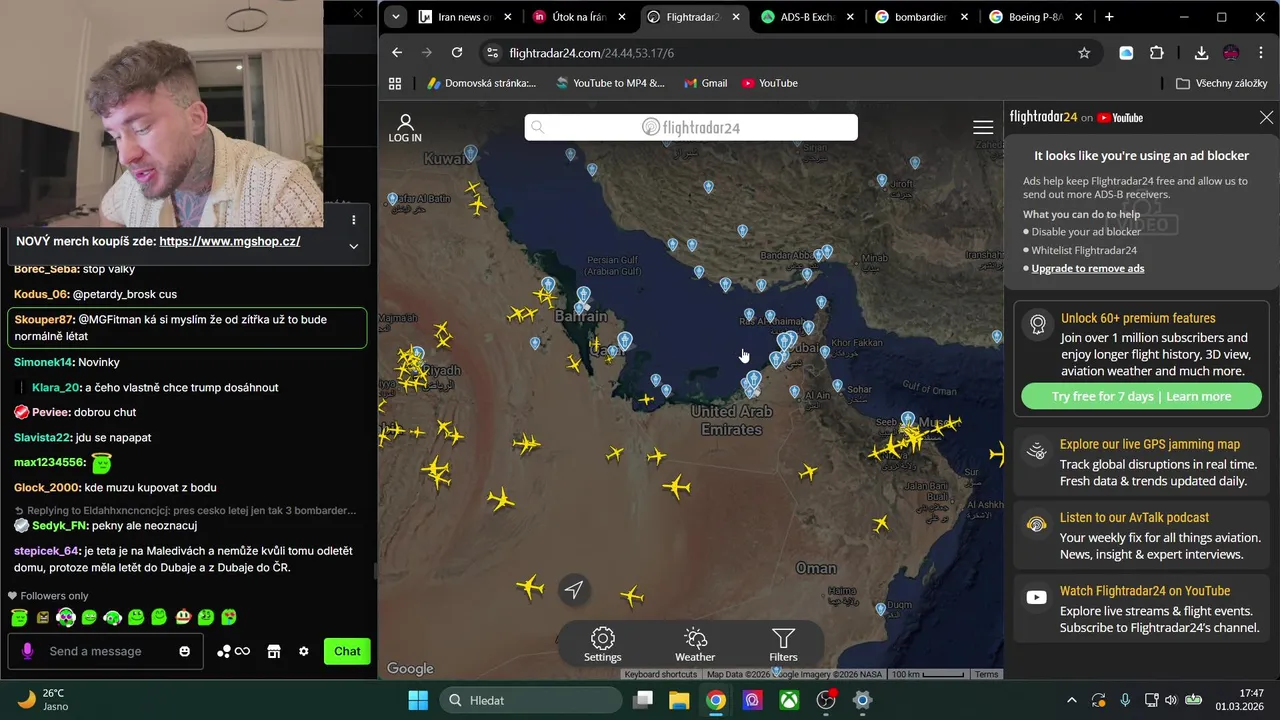Viewport: 1280px width, 720px height.
Task: Select the heart-eyes frog emote
Action: (229, 617)
